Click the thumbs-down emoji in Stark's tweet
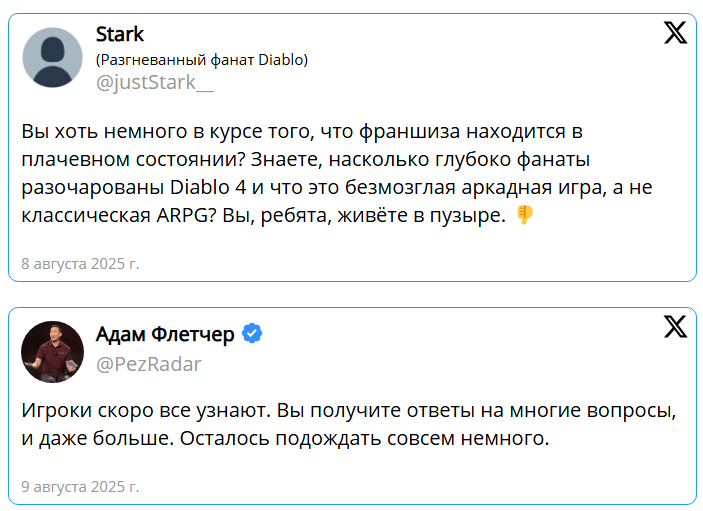 (x=524, y=214)
